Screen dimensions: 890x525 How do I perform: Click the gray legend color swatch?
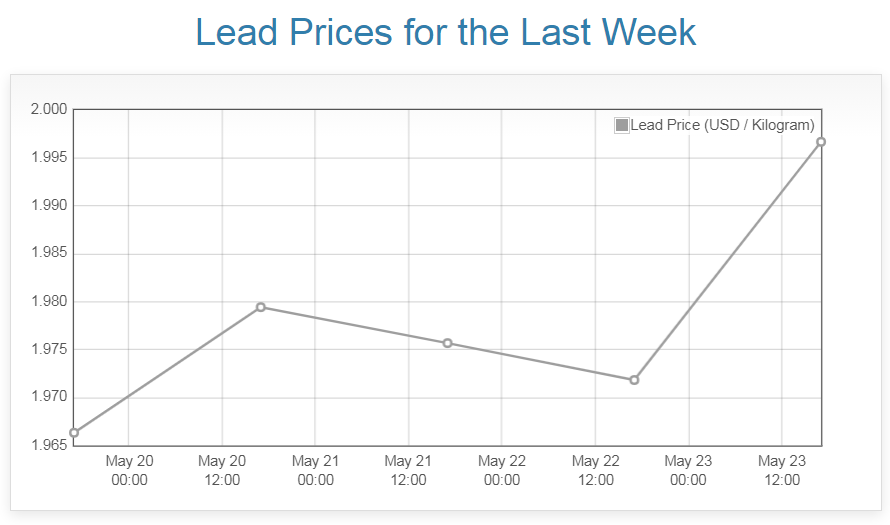622,125
